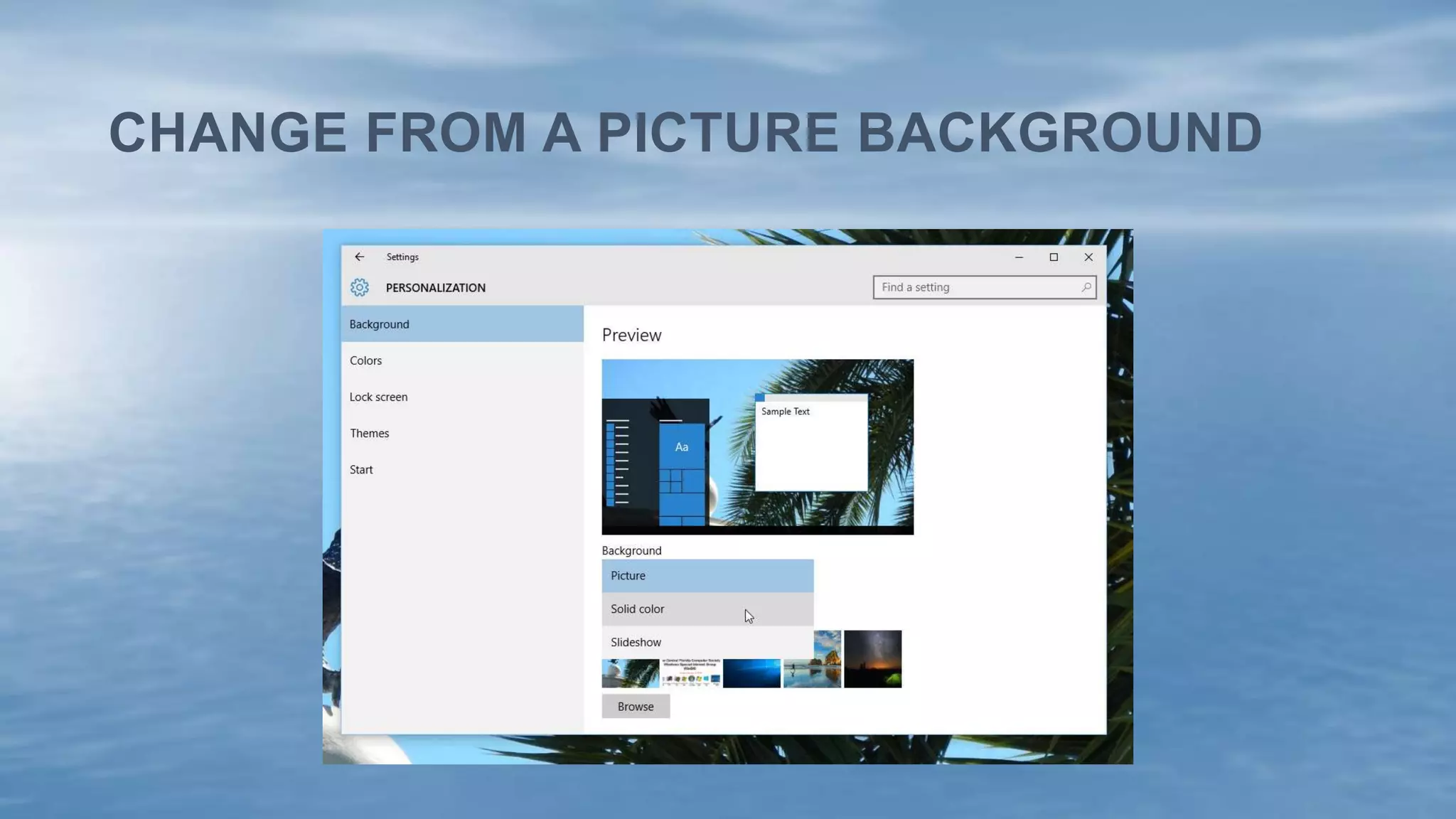Open the Colors settings page
This screenshot has width=1456, height=819.
365,360
